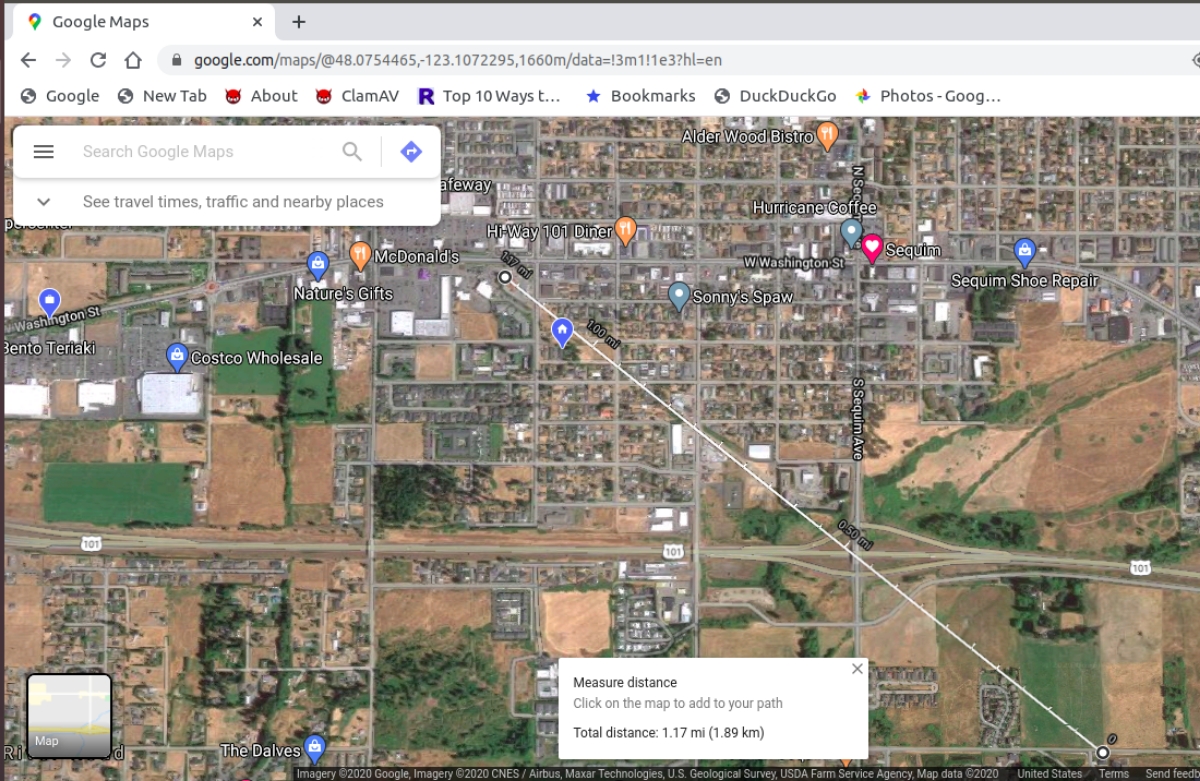
Task: Click the Alder Wood Bistro restaurant pin
Action: pos(827,134)
